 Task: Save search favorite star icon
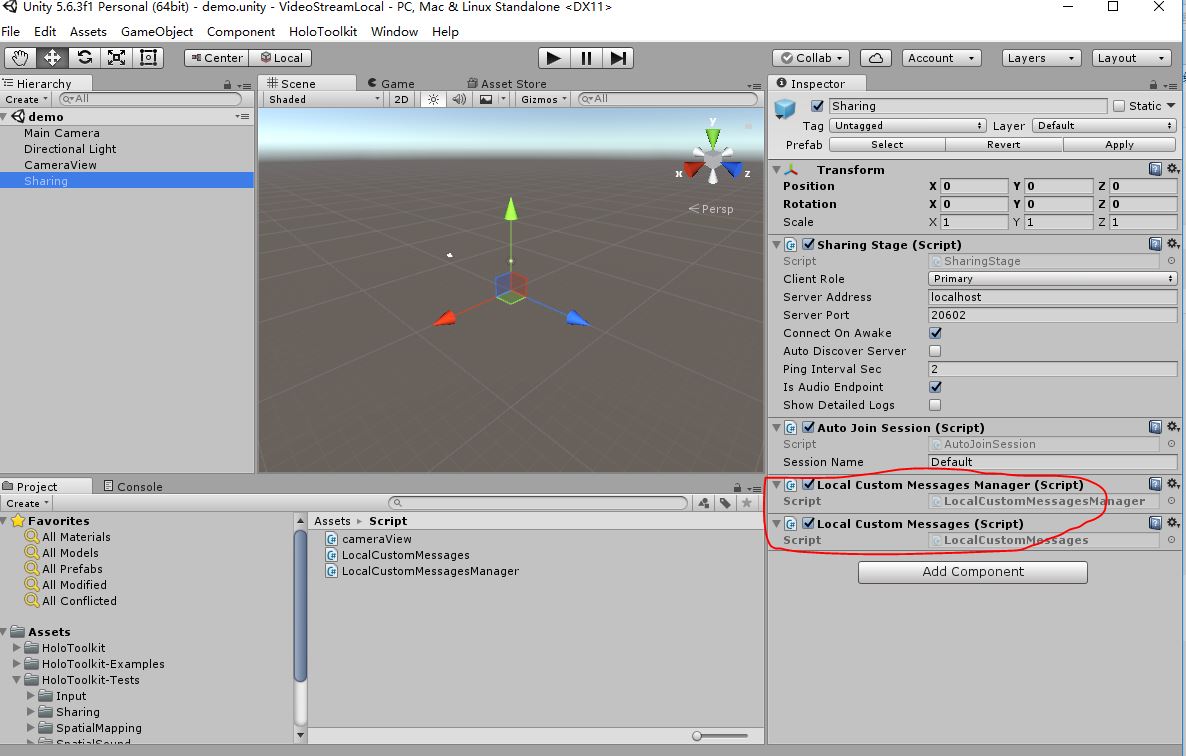click(747, 503)
